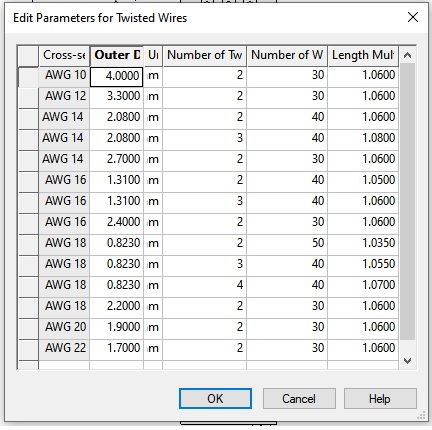Click the scrollbar down arrow
Image resolution: width=432 pixels, height=430 pixels.
pyautogui.click(x=407, y=360)
